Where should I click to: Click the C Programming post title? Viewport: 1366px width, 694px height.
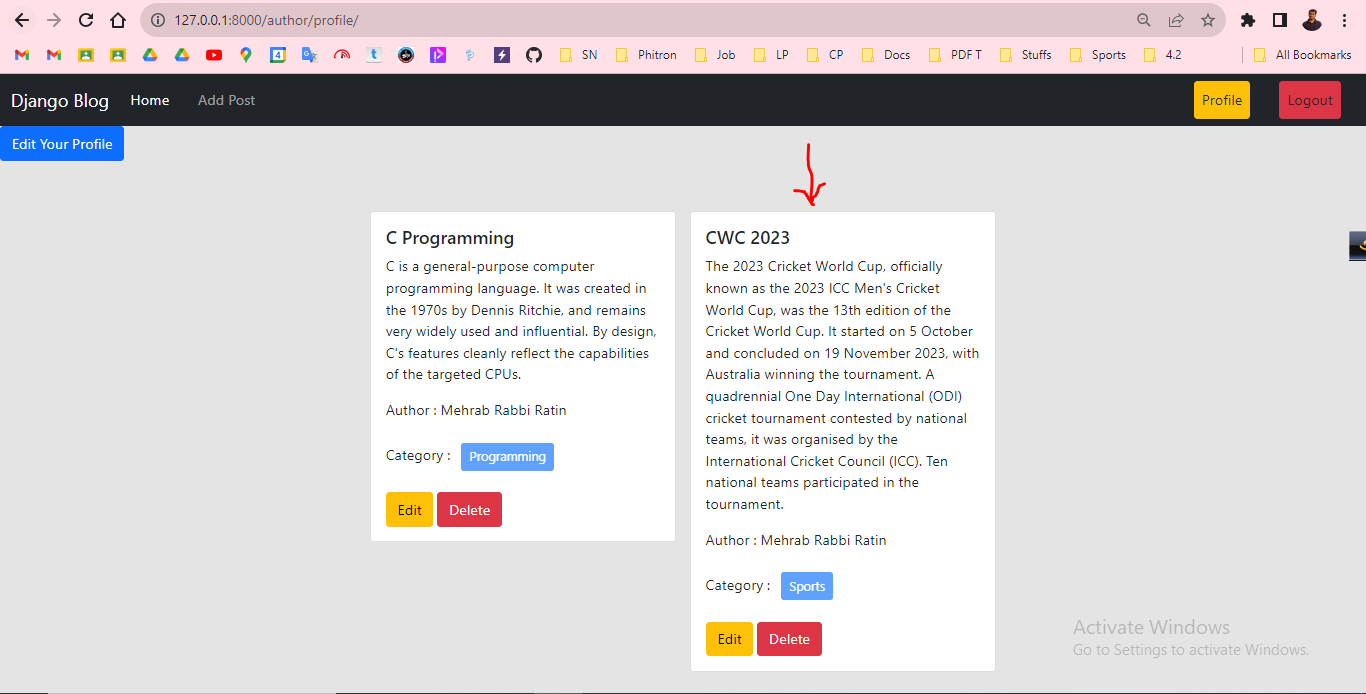click(450, 238)
